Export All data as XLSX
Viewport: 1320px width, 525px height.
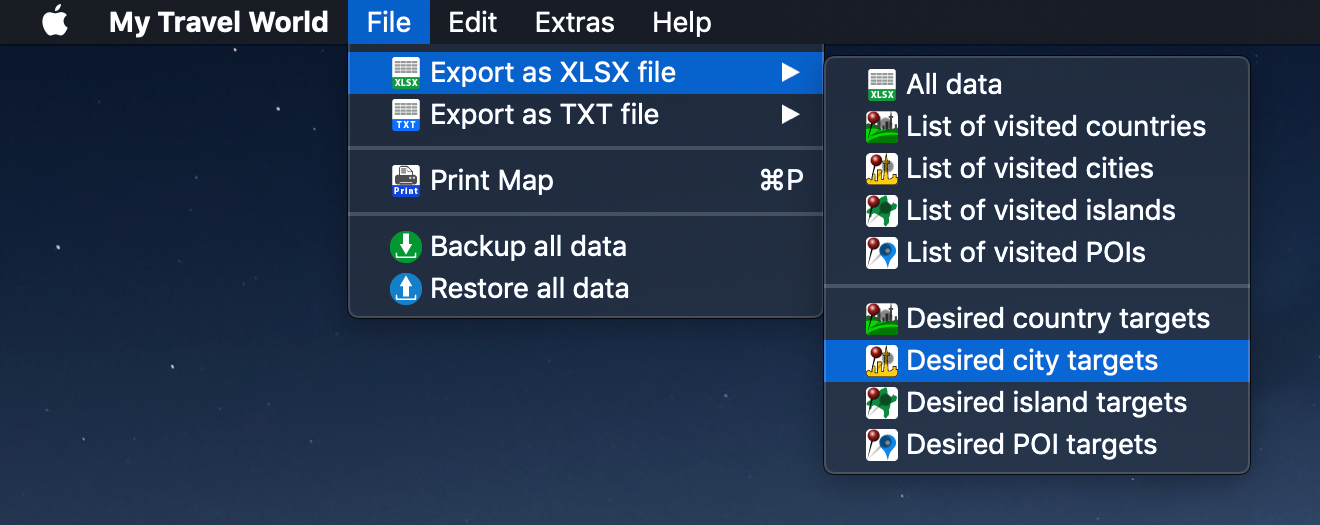click(1037, 85)
